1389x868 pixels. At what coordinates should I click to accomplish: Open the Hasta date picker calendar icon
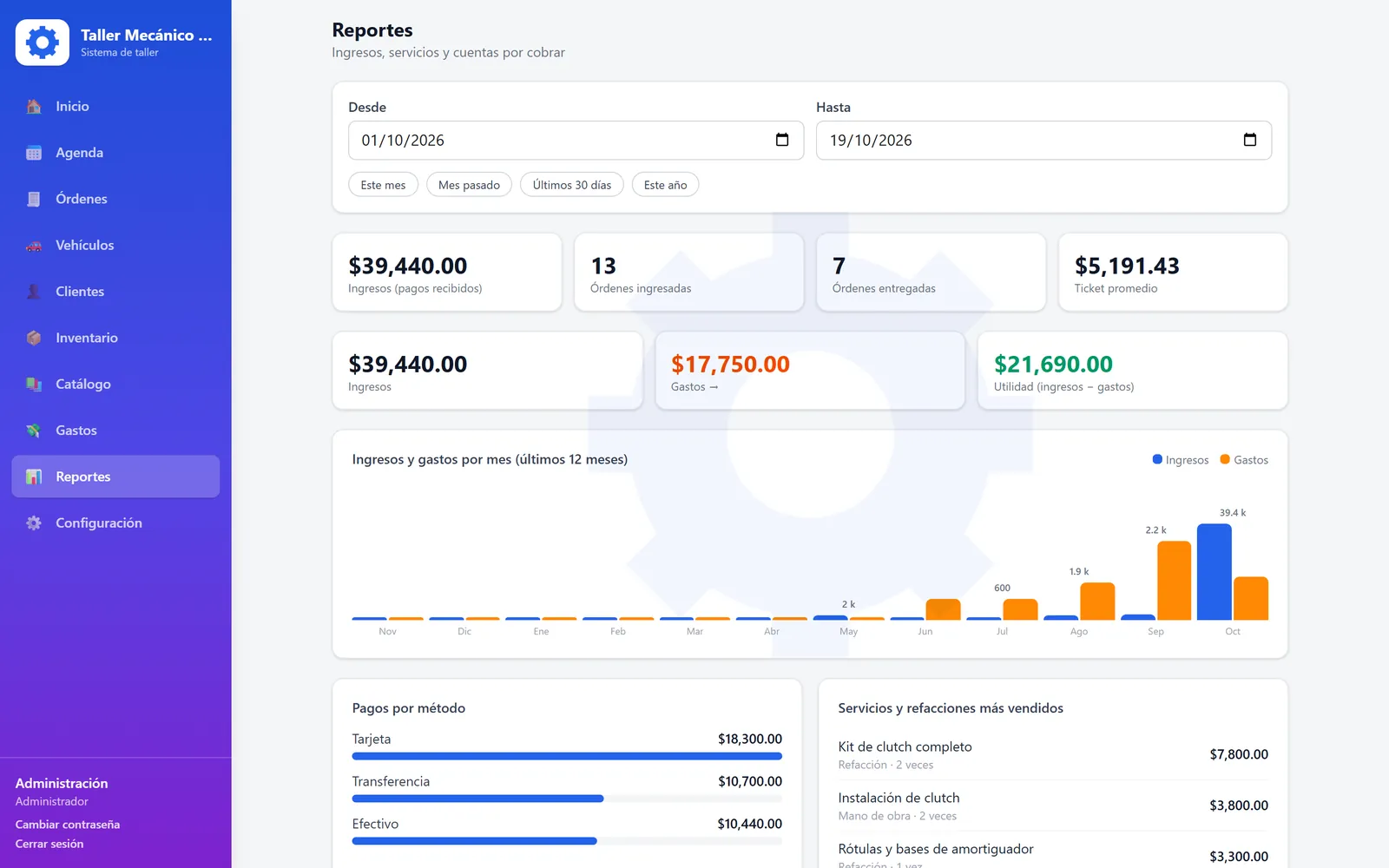[x=1250, y=140]
